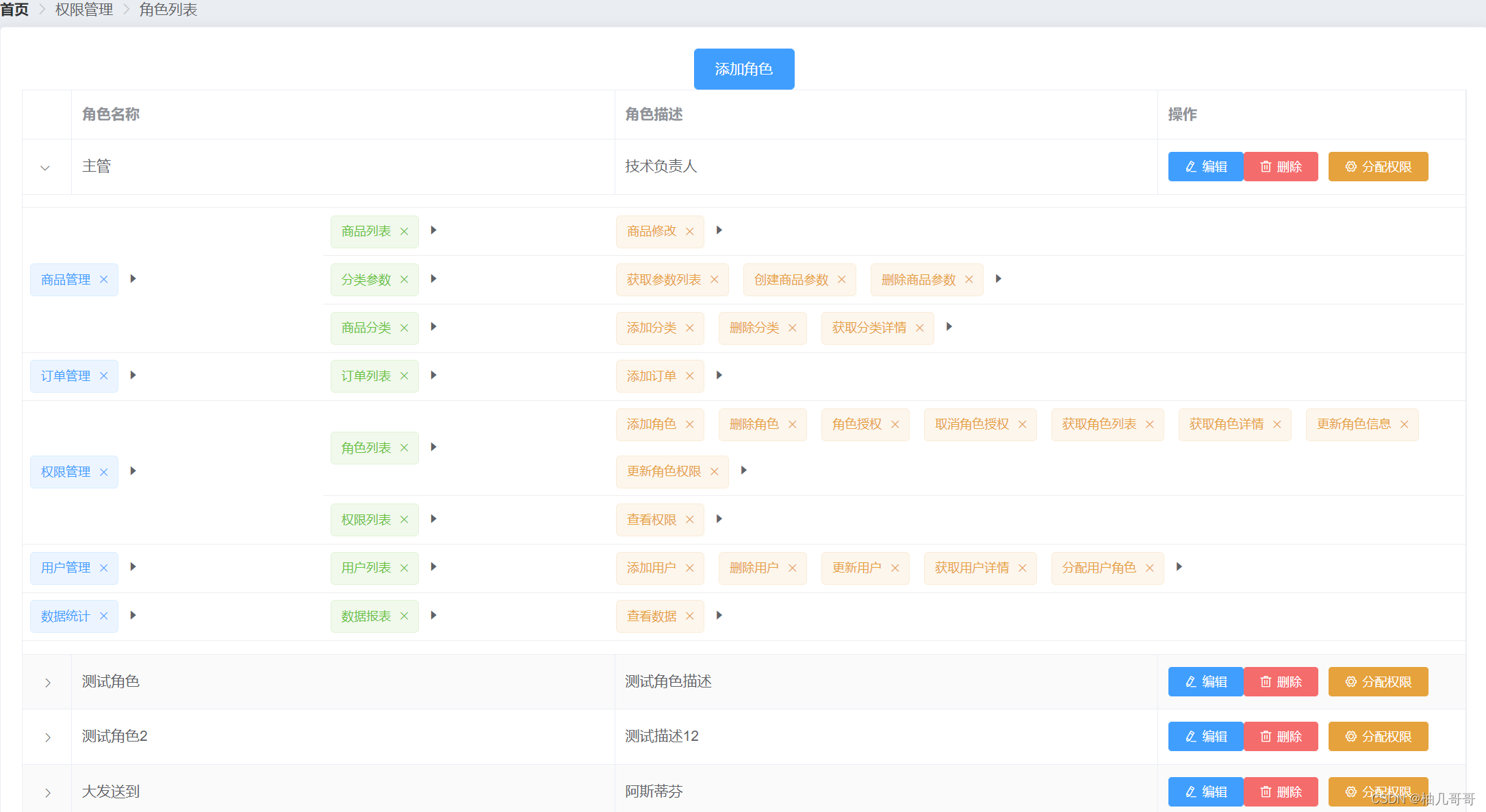This screenshot has width=1486, height=812.
Task: Remove the 商品管理 tag via its X
Action: (x=104, y=279)
